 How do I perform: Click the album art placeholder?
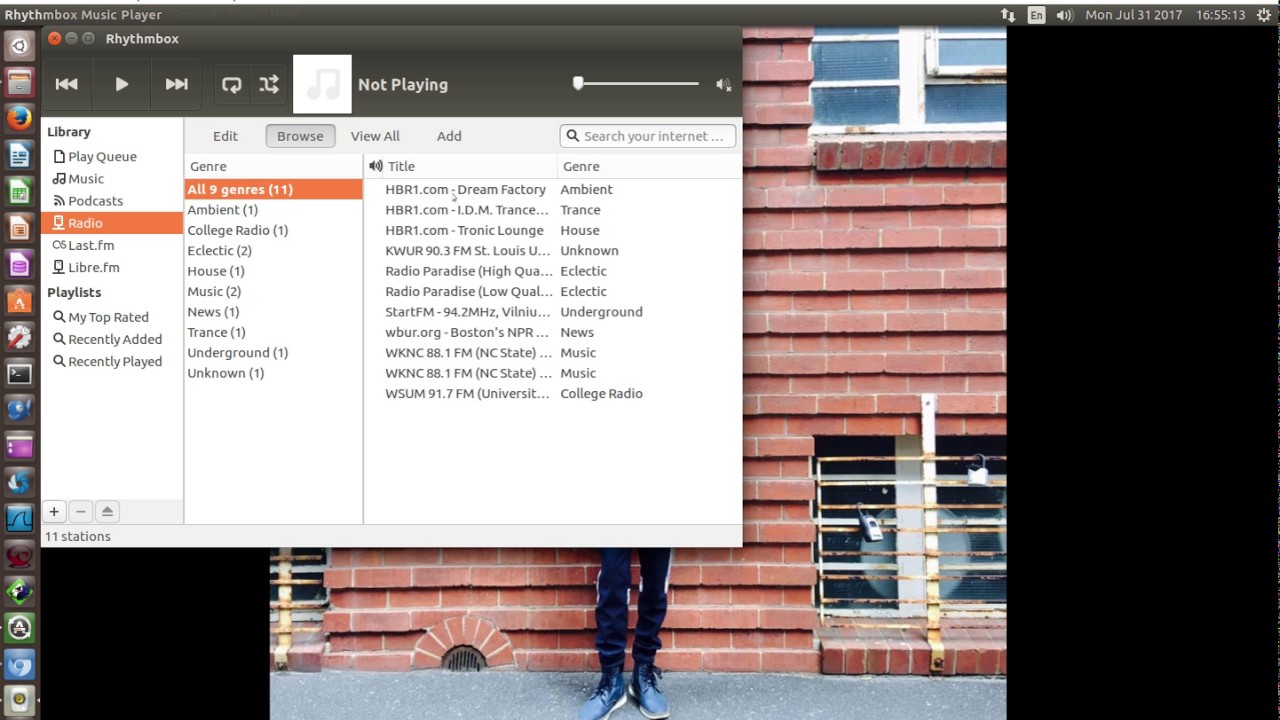(x=322, y=84)
